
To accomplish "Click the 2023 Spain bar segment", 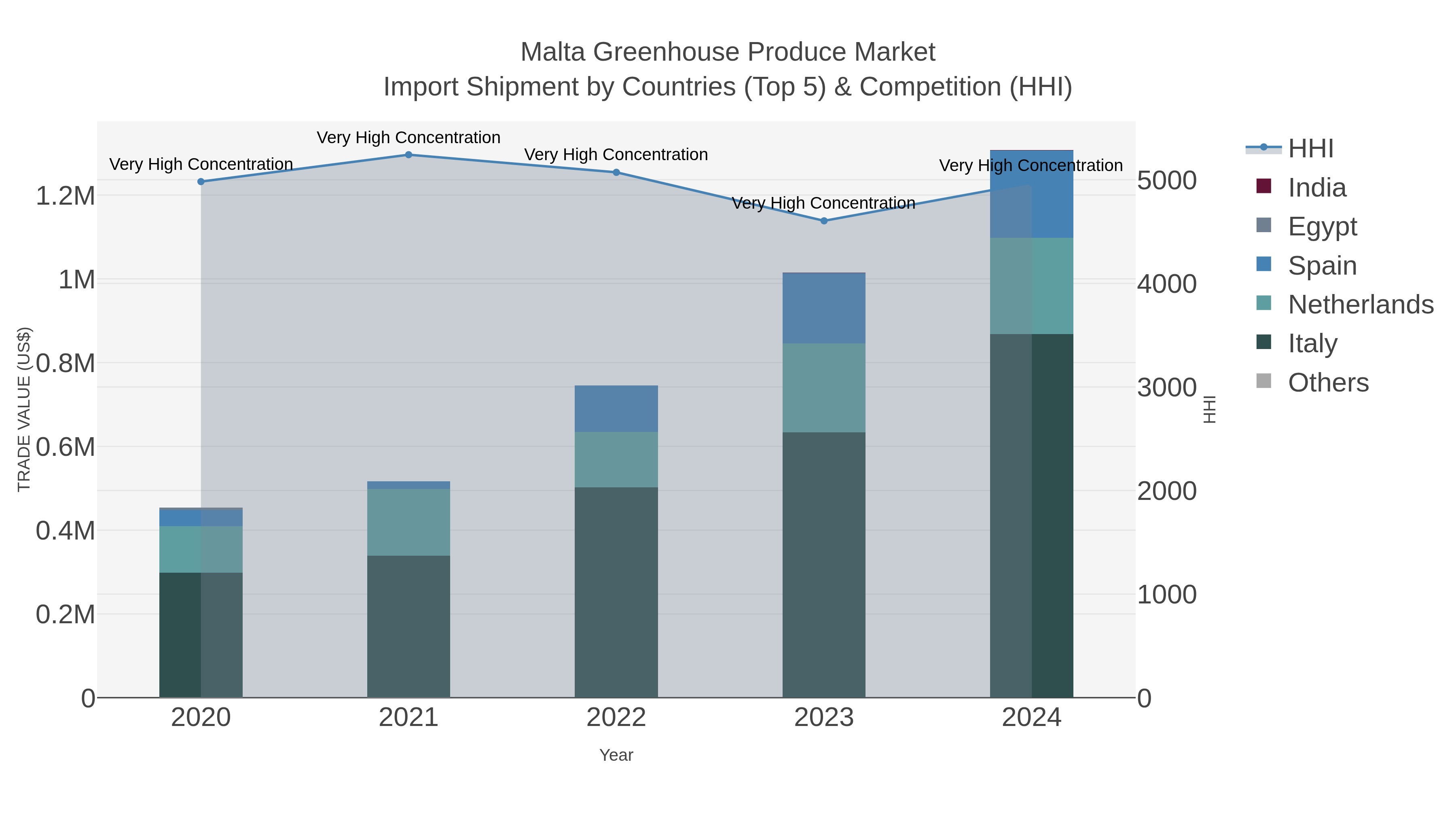I will 824,308.
